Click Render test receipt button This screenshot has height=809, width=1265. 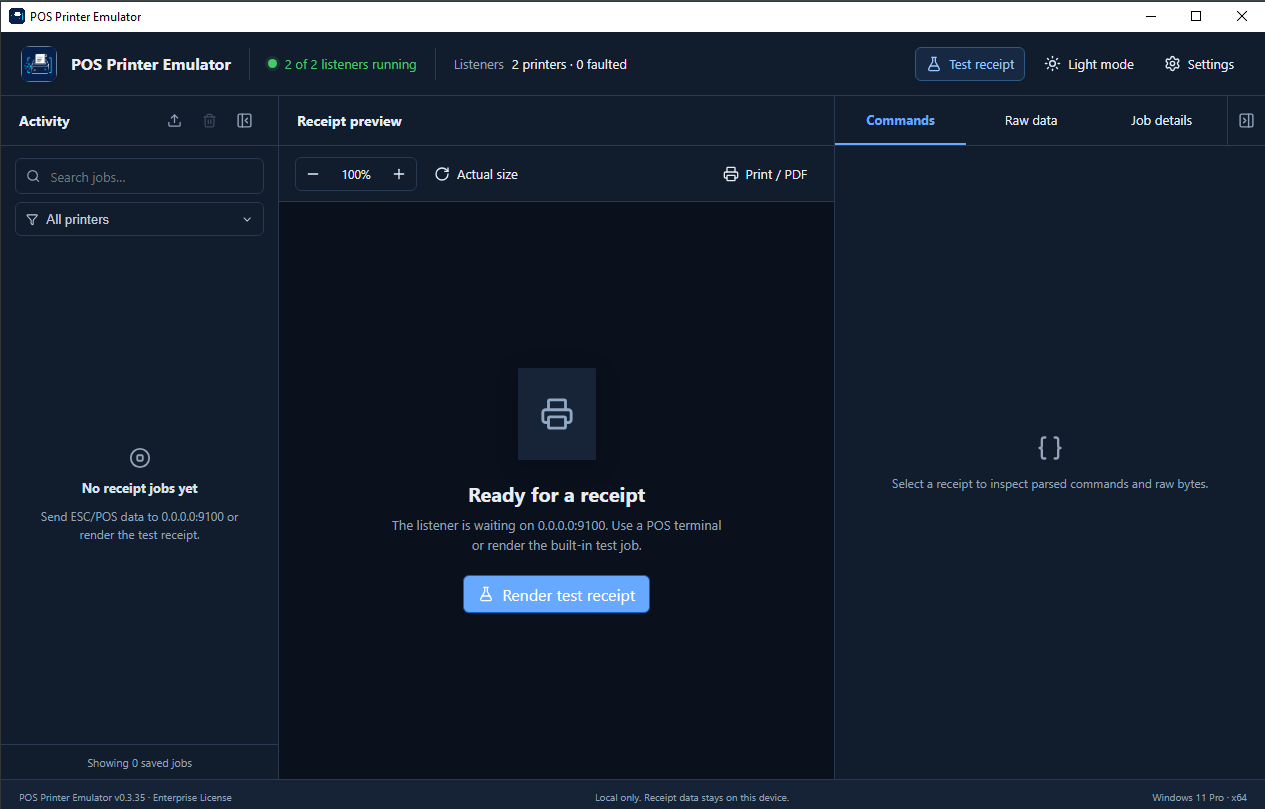pos(556,594)
